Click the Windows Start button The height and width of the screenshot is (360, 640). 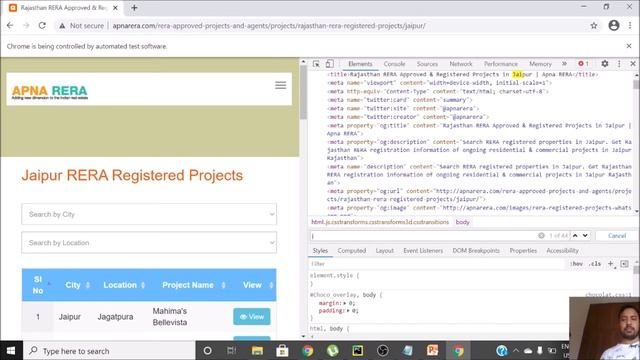click(11, 351)
